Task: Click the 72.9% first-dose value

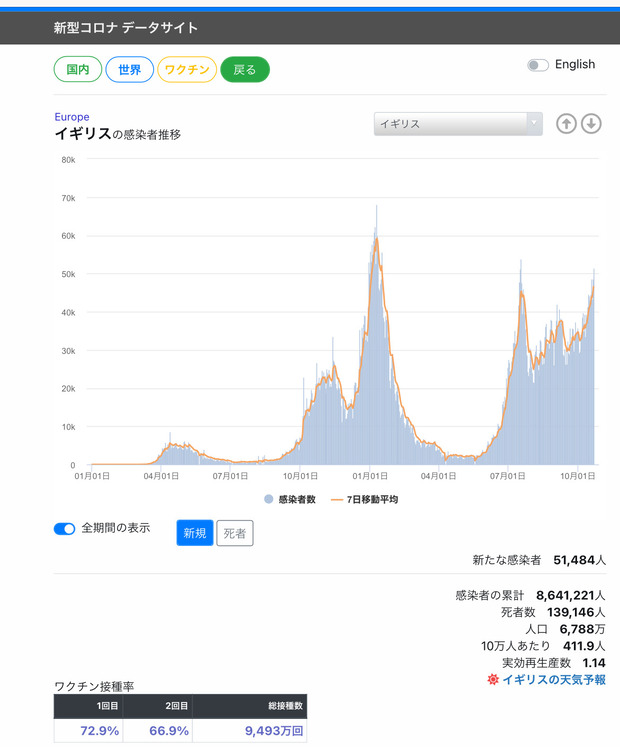Action: click(x=100, y=730)
